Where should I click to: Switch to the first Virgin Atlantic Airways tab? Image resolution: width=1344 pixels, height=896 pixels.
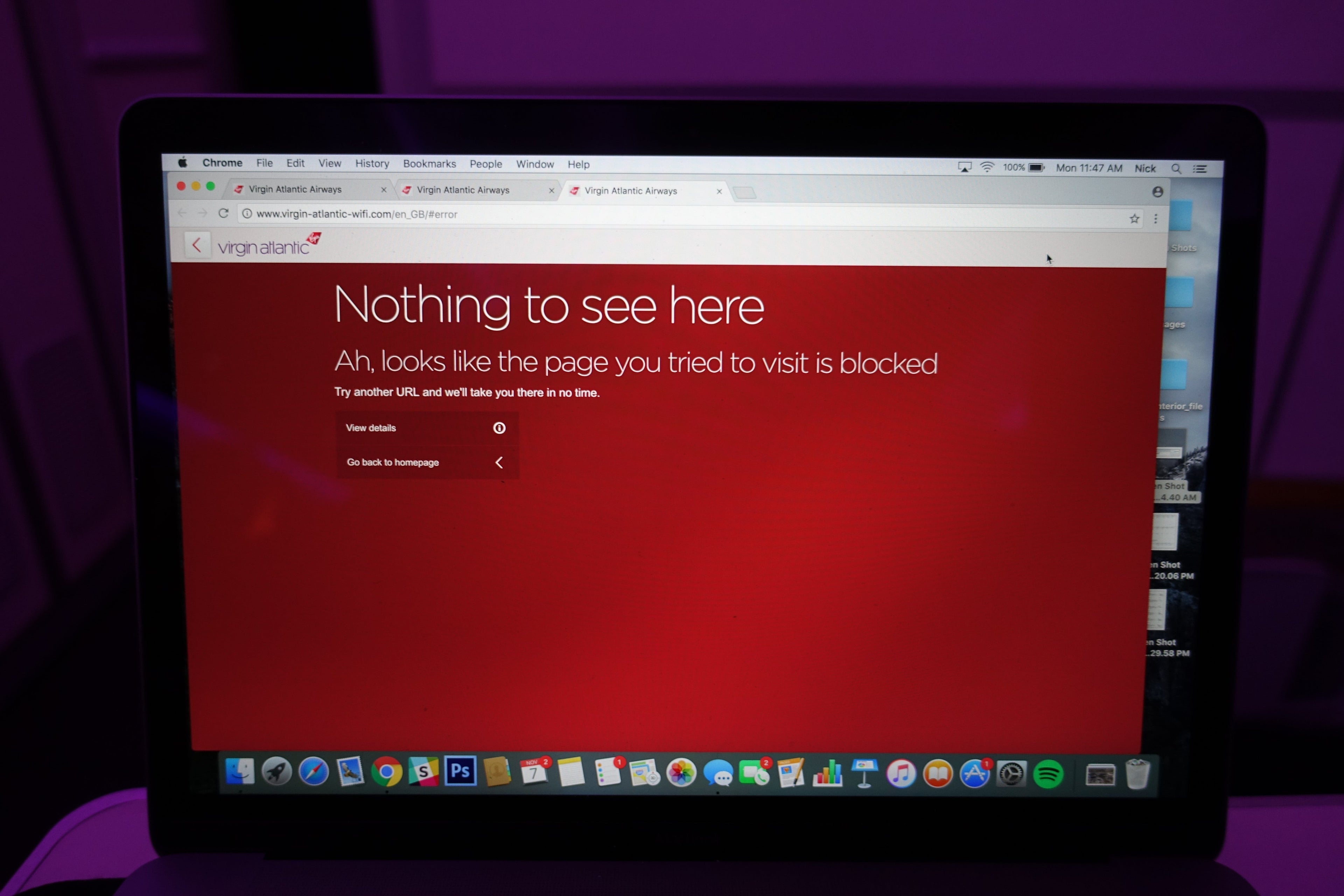pos(303,189)
